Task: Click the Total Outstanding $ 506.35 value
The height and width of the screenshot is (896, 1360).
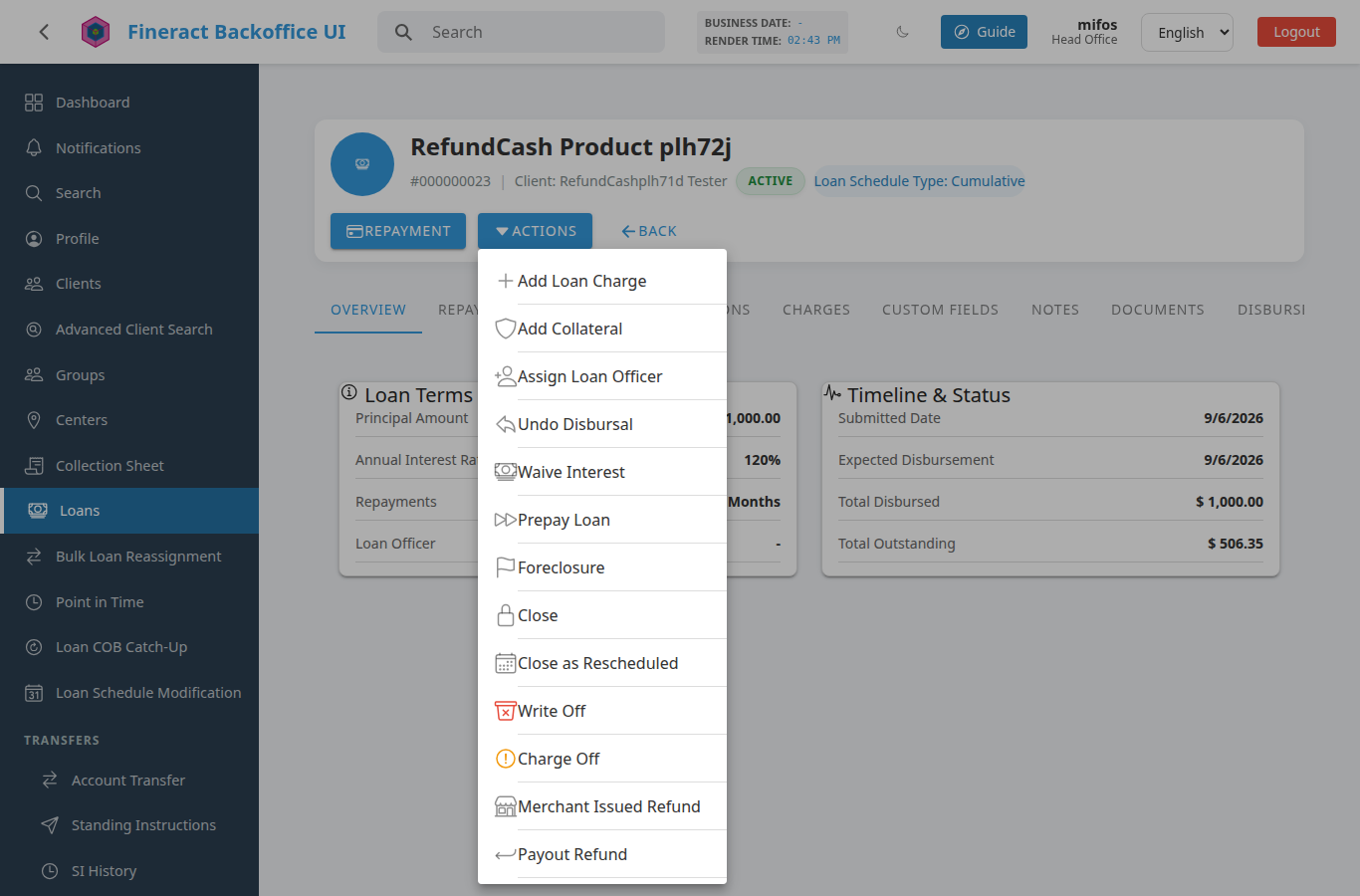Action: point(1235,544)
